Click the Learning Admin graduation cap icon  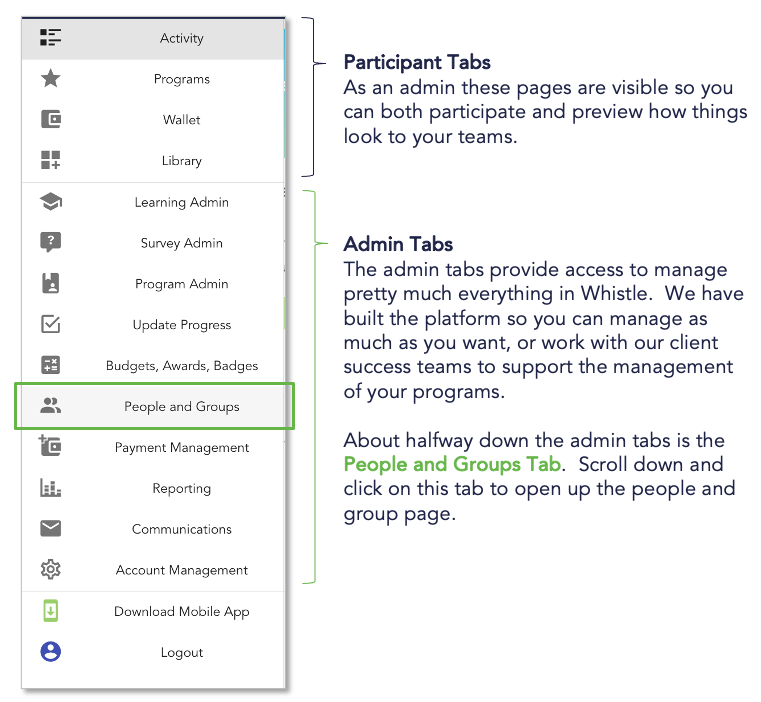tap(50, 201)
